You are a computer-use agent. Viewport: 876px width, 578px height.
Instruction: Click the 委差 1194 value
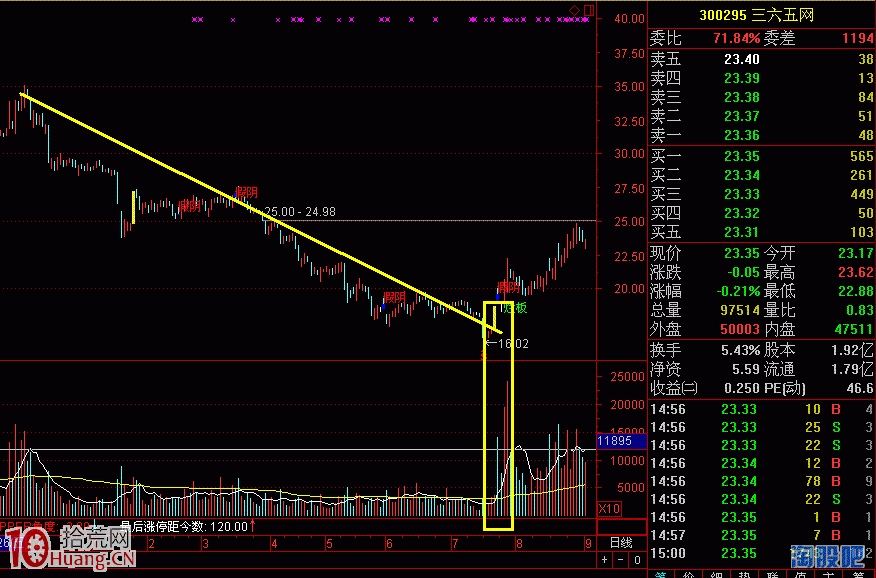[858, 39]
